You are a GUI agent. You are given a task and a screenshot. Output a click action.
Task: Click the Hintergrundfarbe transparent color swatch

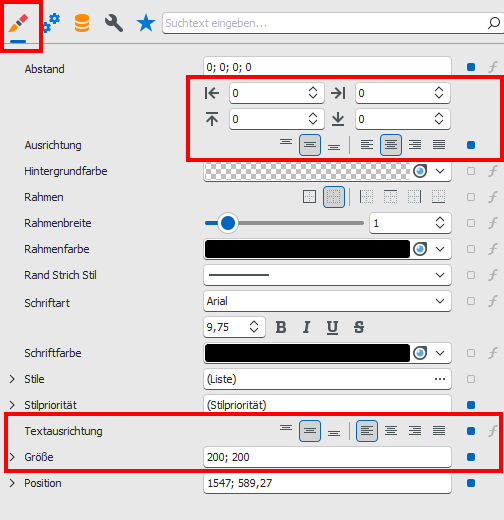[307, 171]
